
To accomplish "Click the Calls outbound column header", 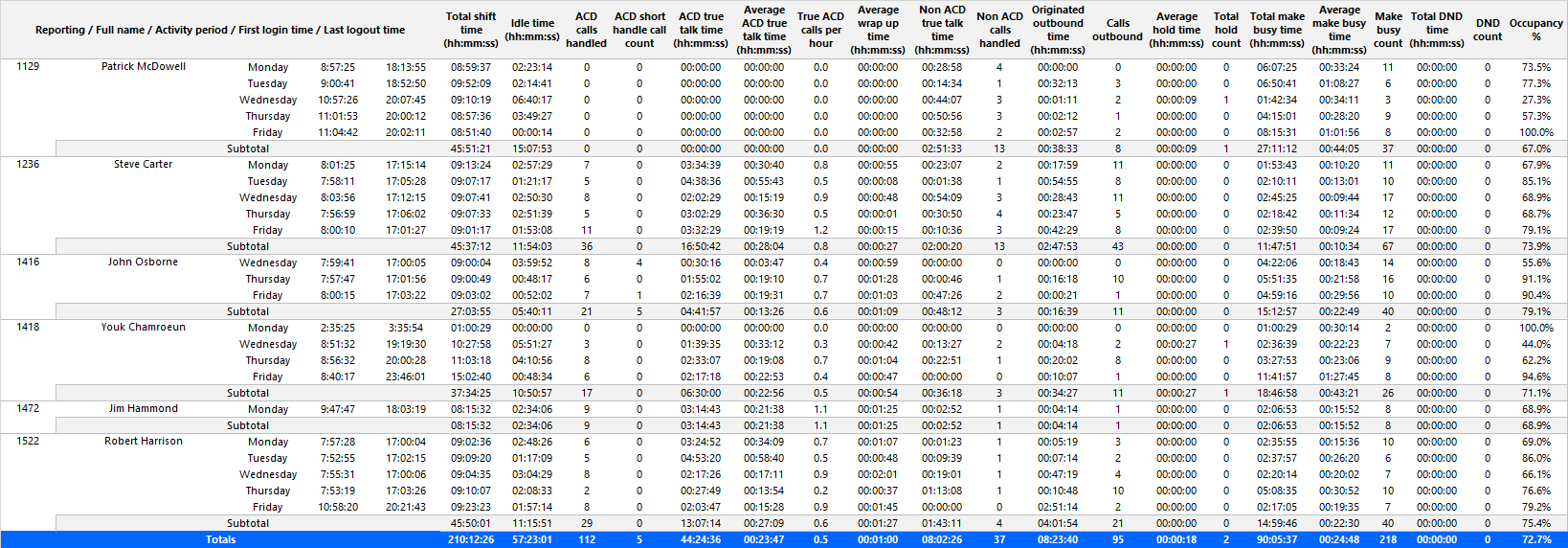I will [x=1117, y=30].
